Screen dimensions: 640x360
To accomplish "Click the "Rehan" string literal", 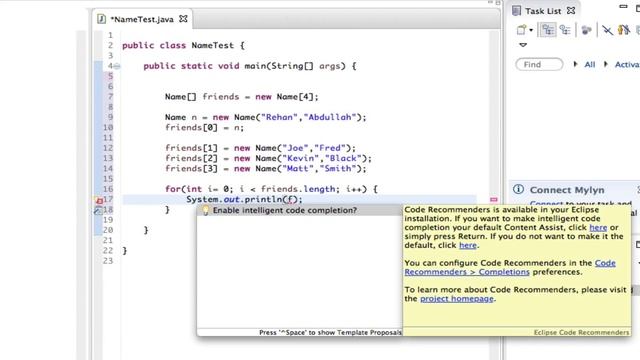I will [279, 117].
